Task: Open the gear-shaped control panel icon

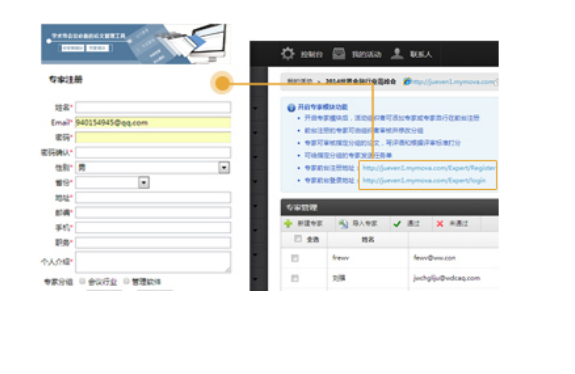Action: pyautogui.click(x=288, y=54)
